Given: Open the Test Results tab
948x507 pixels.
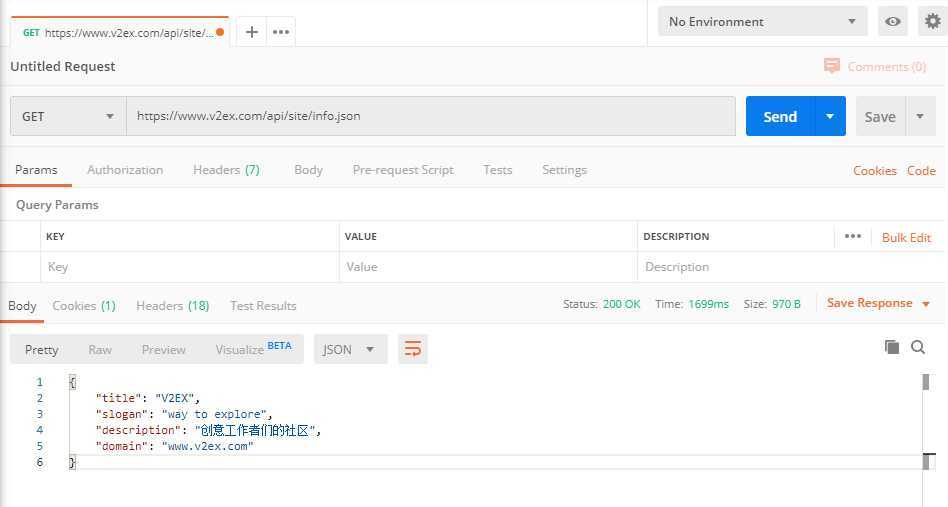Looking at the screenshot, I should click(x=263, y=306).
